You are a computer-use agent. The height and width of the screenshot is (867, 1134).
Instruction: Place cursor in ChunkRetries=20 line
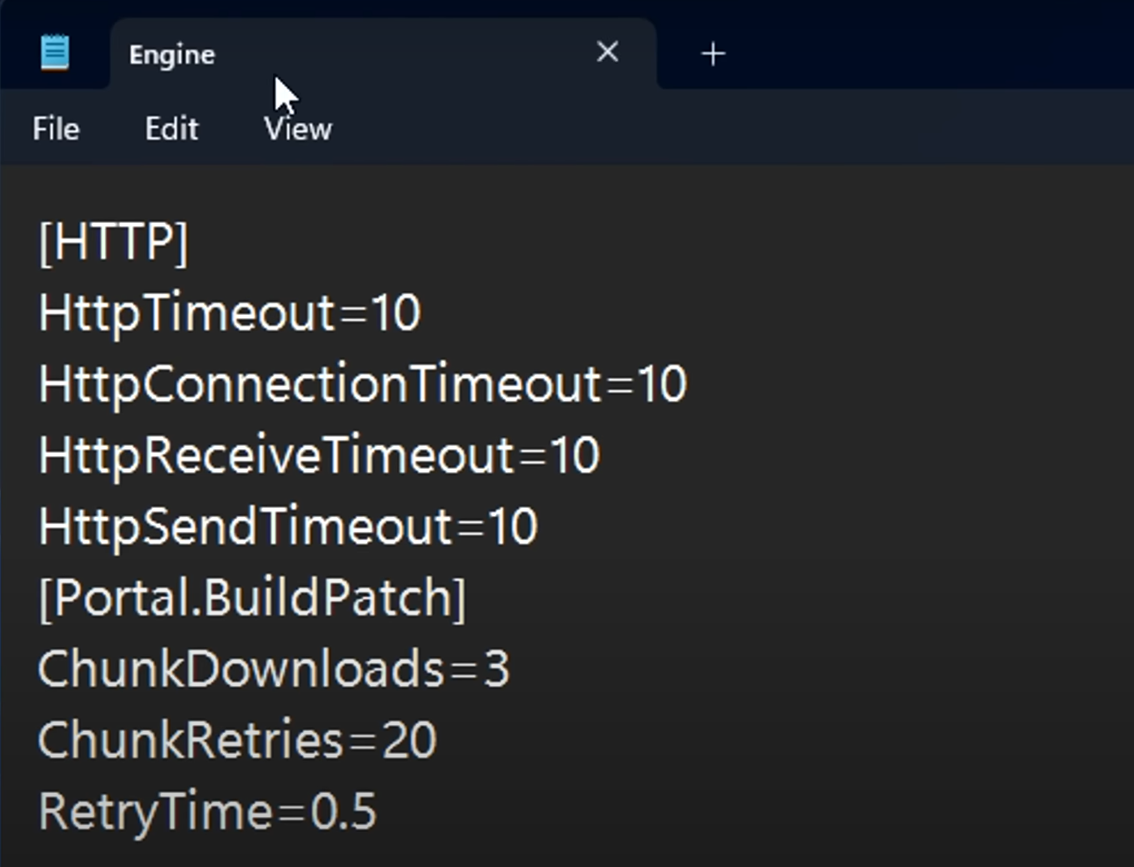click(x=237, y=741)
